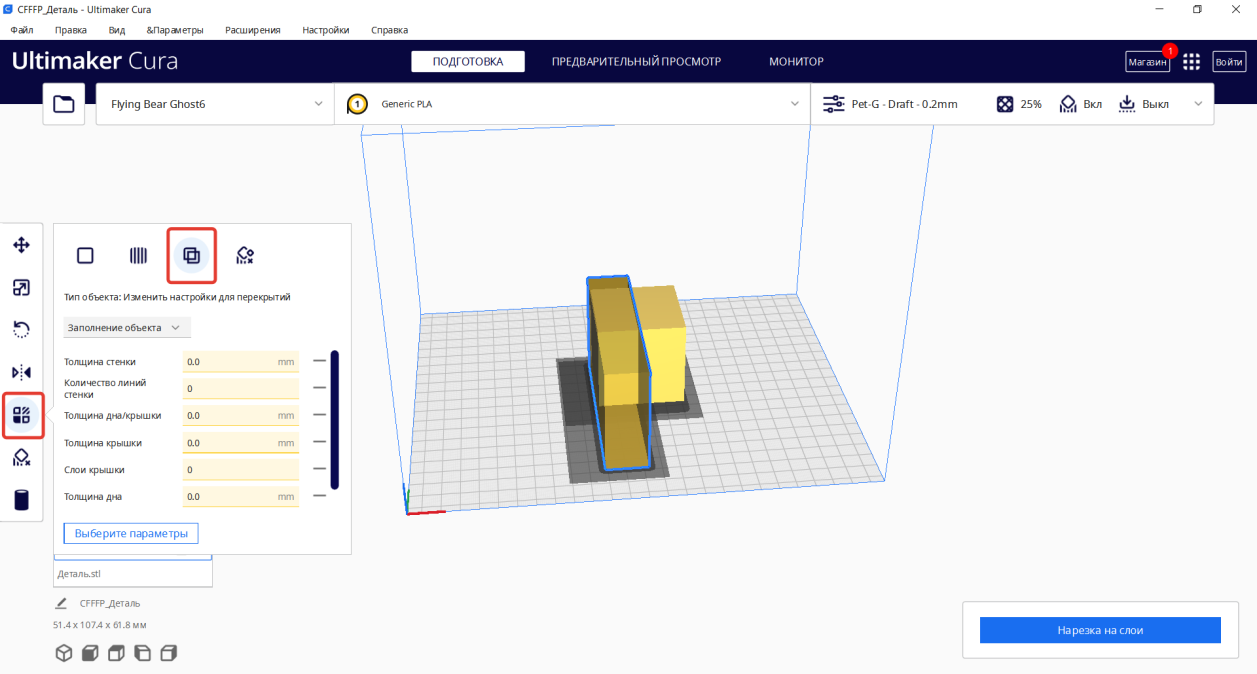Click the adhesion Выкл icon
This screenshot has height=674, width=1257.
(1127, 104)
